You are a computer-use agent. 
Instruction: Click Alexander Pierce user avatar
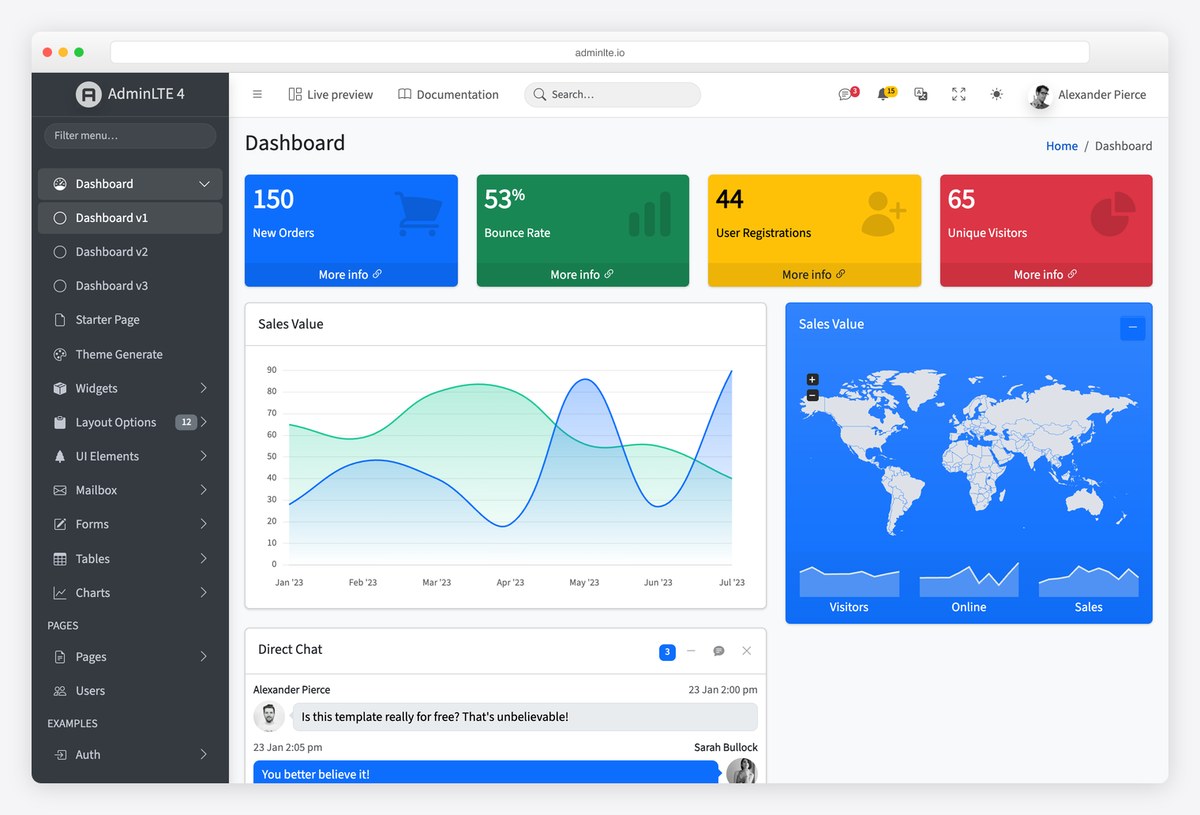point(1041,95)
